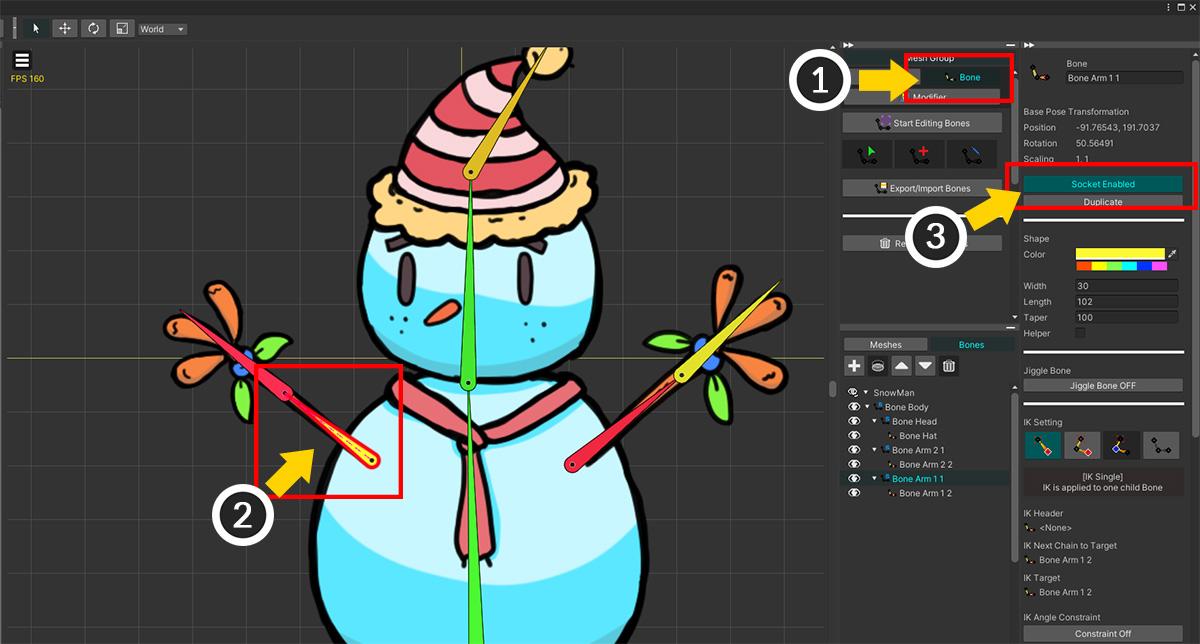Click the minus icon above the Meshes tab
This screenshot has height=644, width=1200.
click(1010, 328)
